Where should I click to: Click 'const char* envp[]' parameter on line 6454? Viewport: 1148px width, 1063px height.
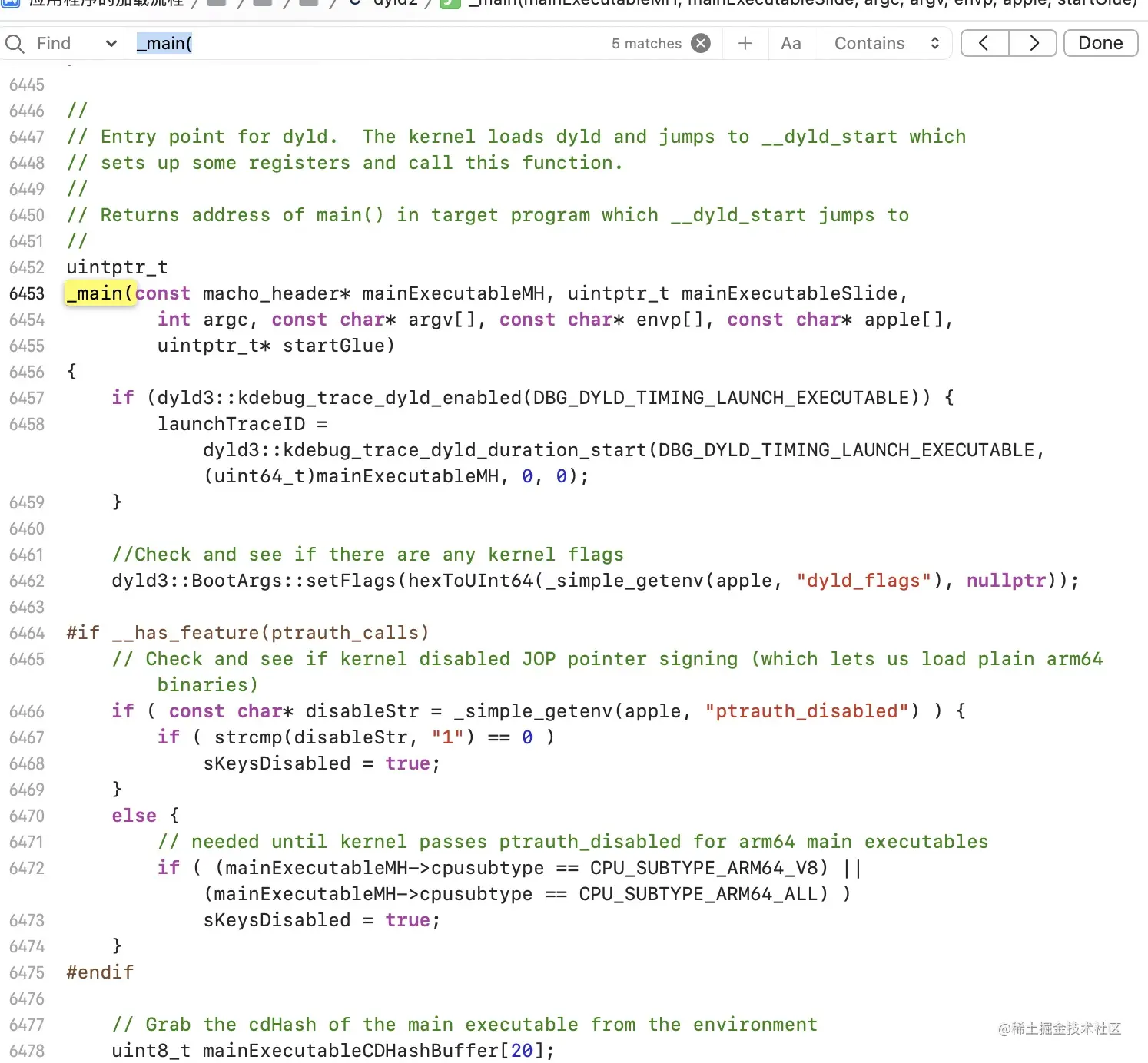(x=601, y=320)
